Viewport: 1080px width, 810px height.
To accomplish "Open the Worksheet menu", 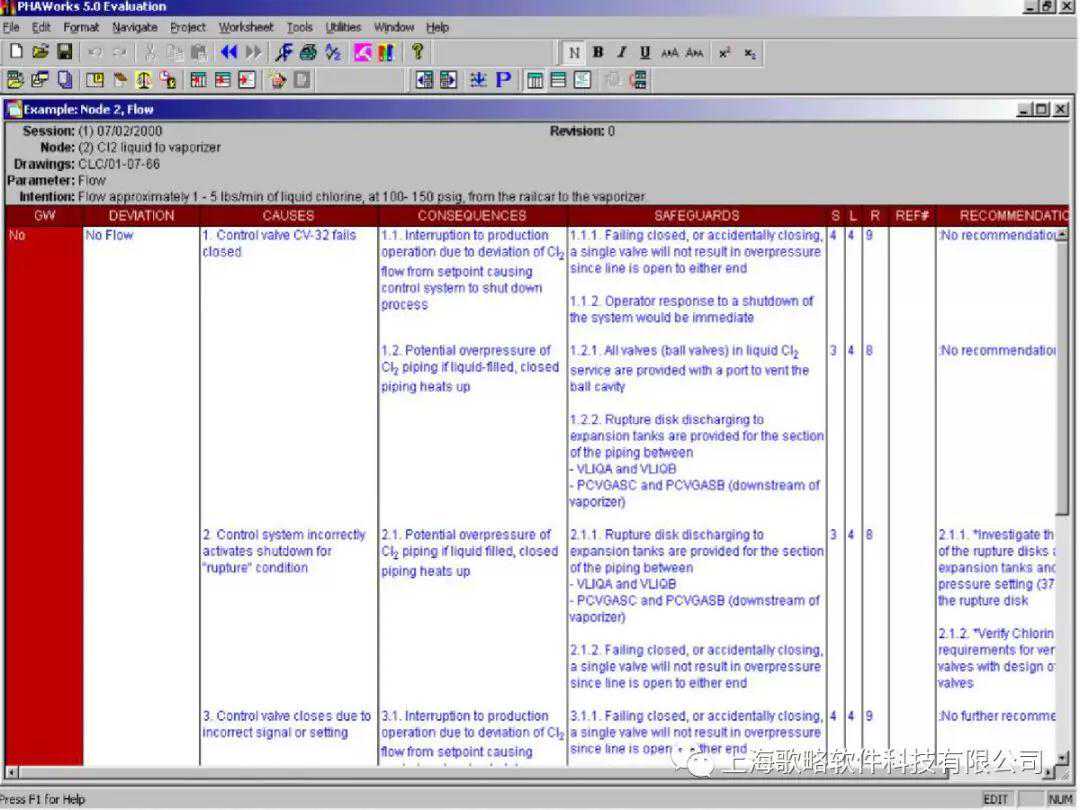I will (246, 27).
